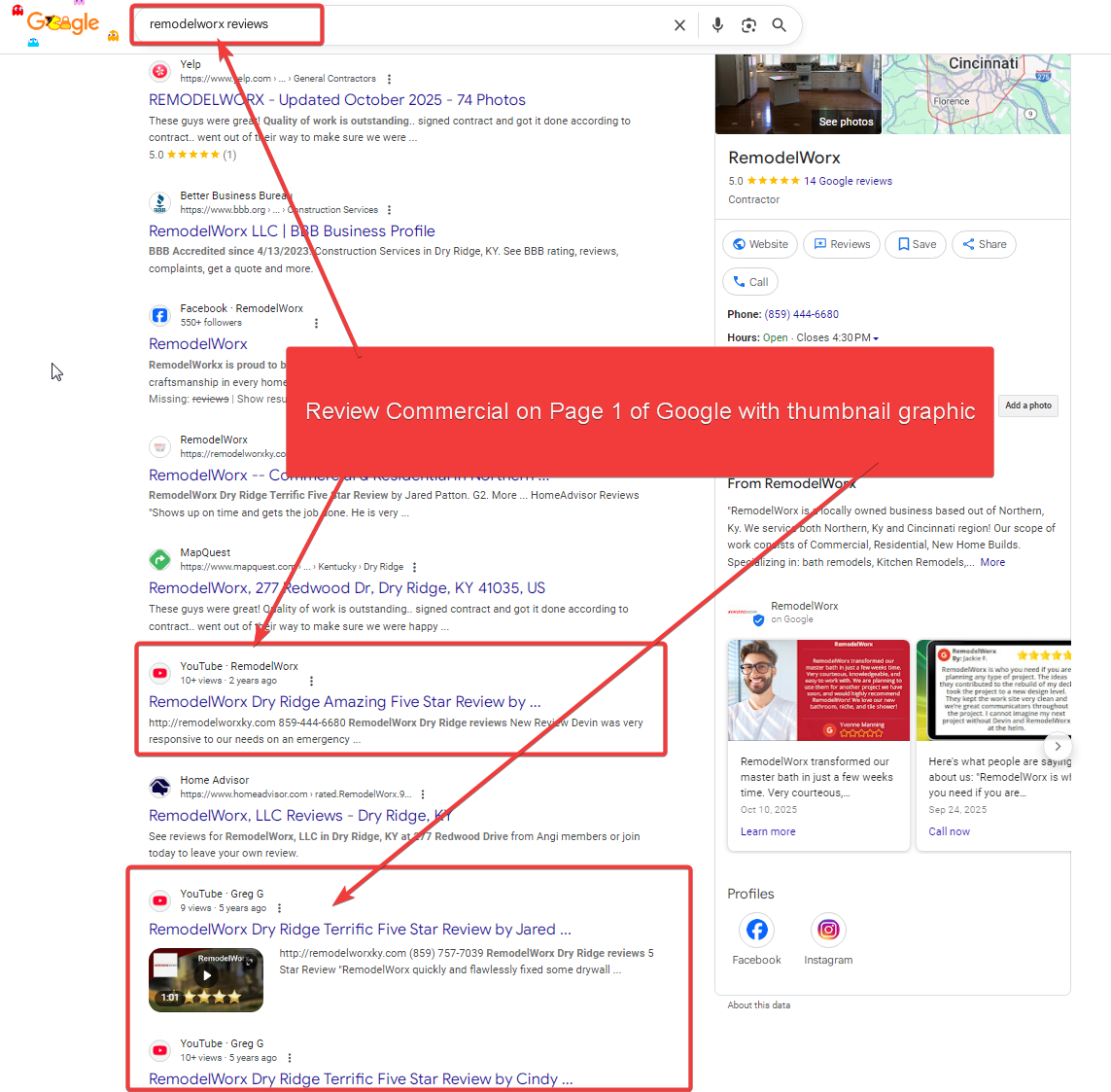Open options menu beside Home Advisor result

(x=423, y=794)
